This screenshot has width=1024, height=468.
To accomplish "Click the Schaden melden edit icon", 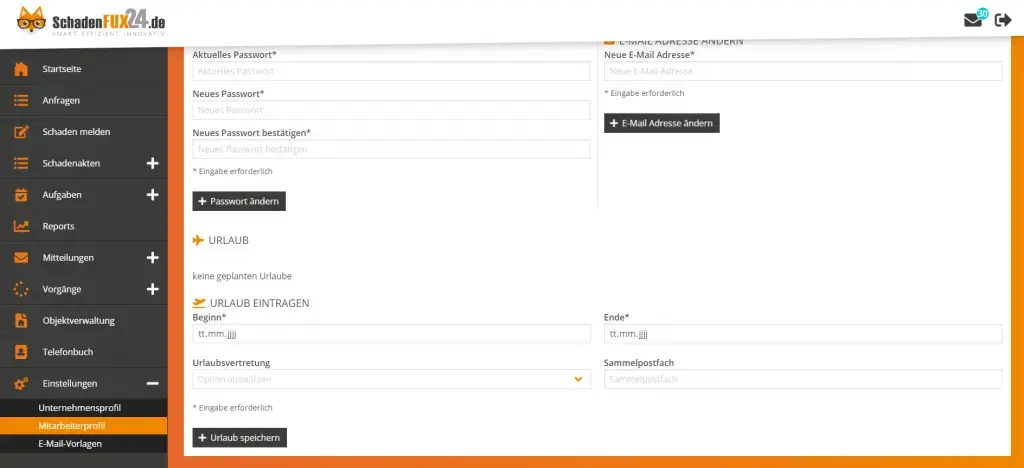I will coord(20,132).
